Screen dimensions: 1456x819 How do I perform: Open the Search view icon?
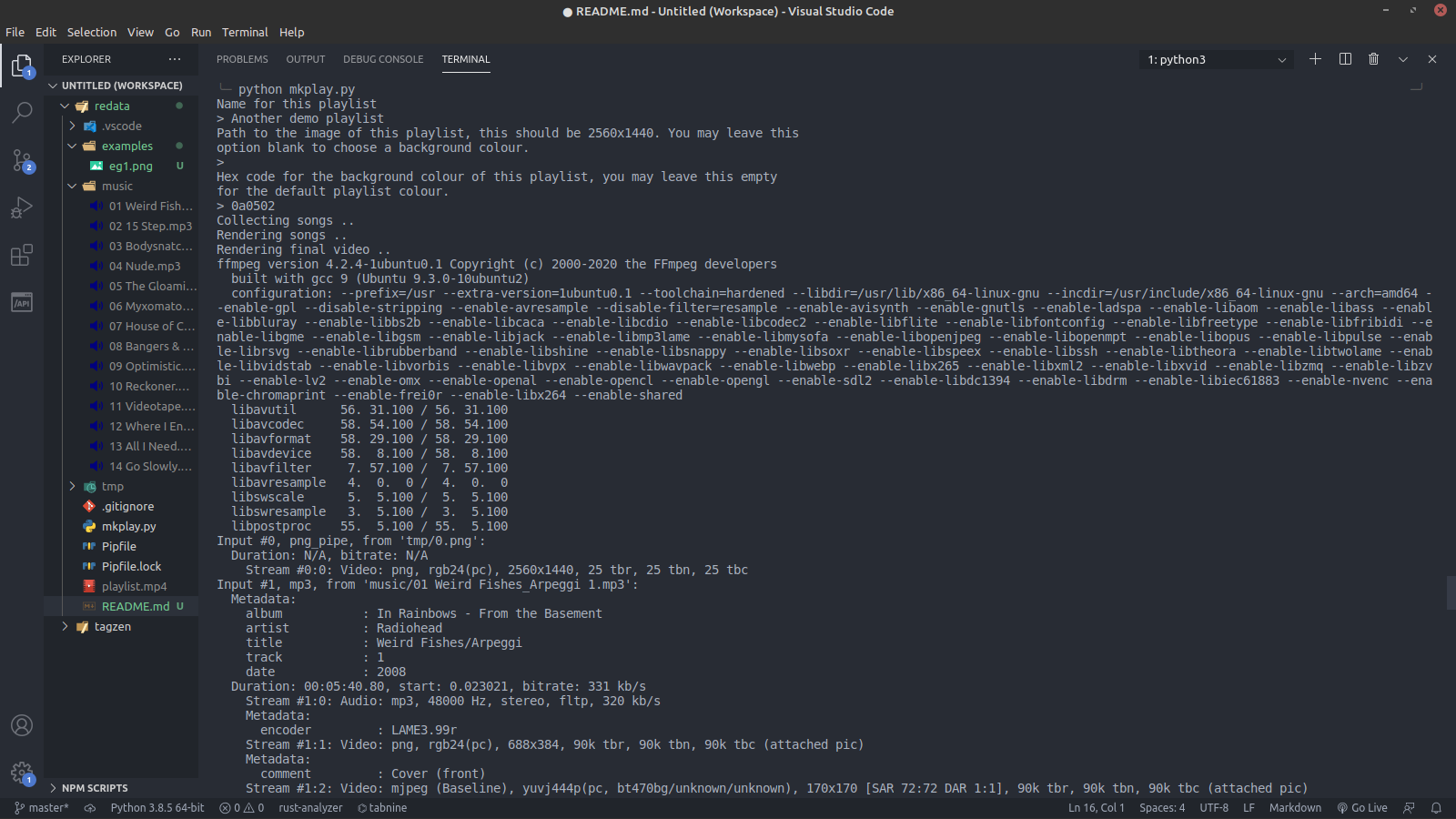[22, 112]
